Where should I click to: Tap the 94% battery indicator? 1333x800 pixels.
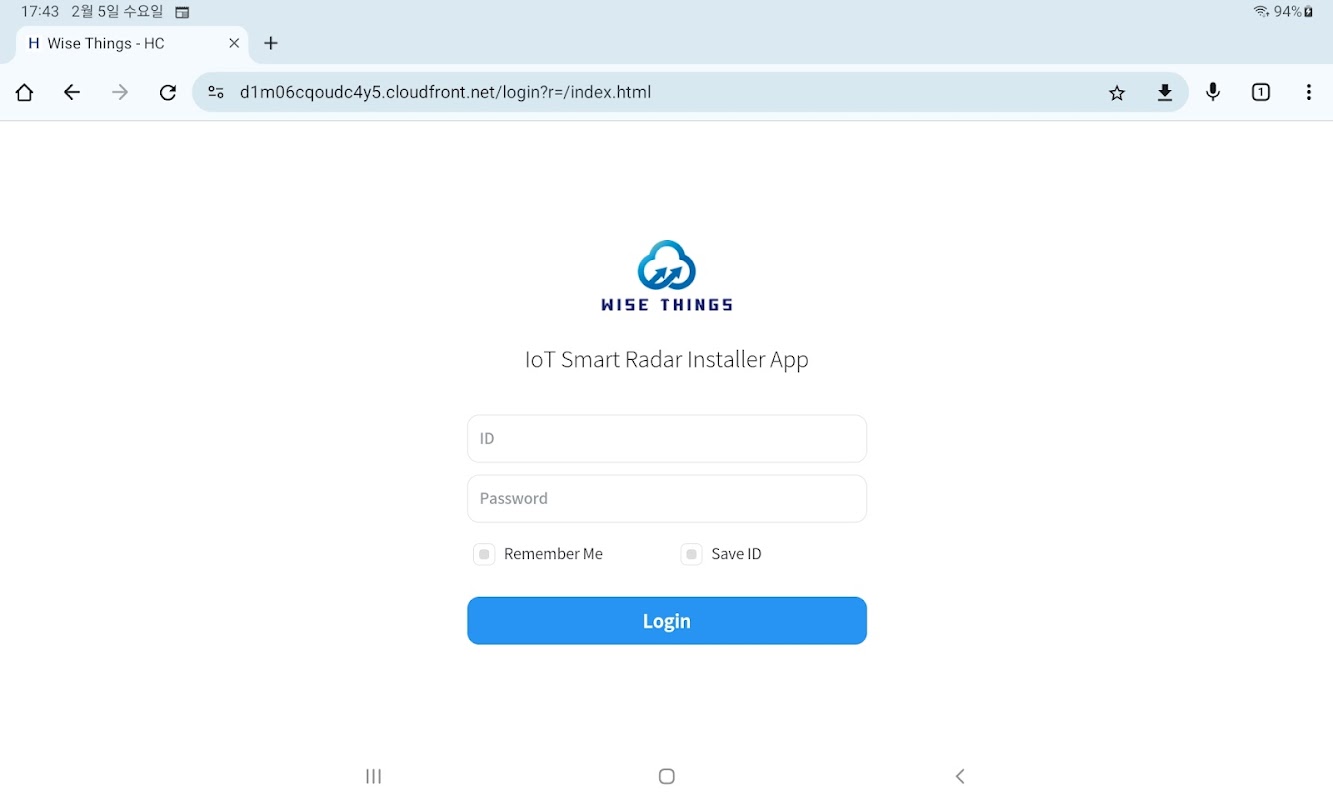click(1294, 12)
